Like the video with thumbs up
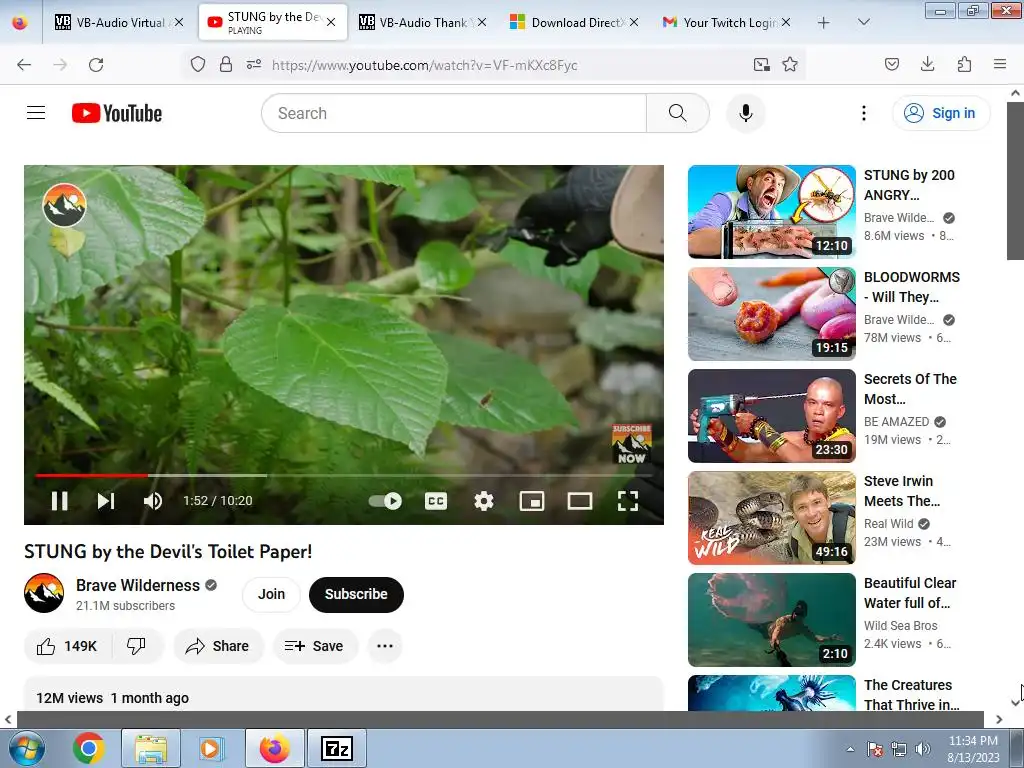1024x768 pixels. 67,646
